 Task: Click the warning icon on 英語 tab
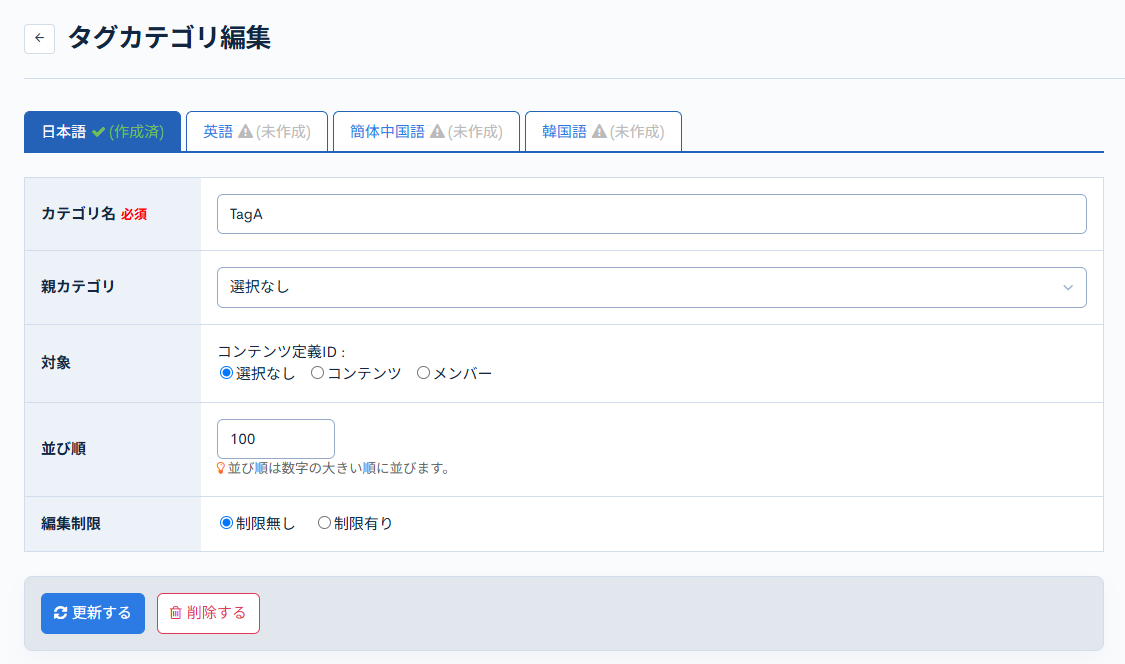point(243,131)
